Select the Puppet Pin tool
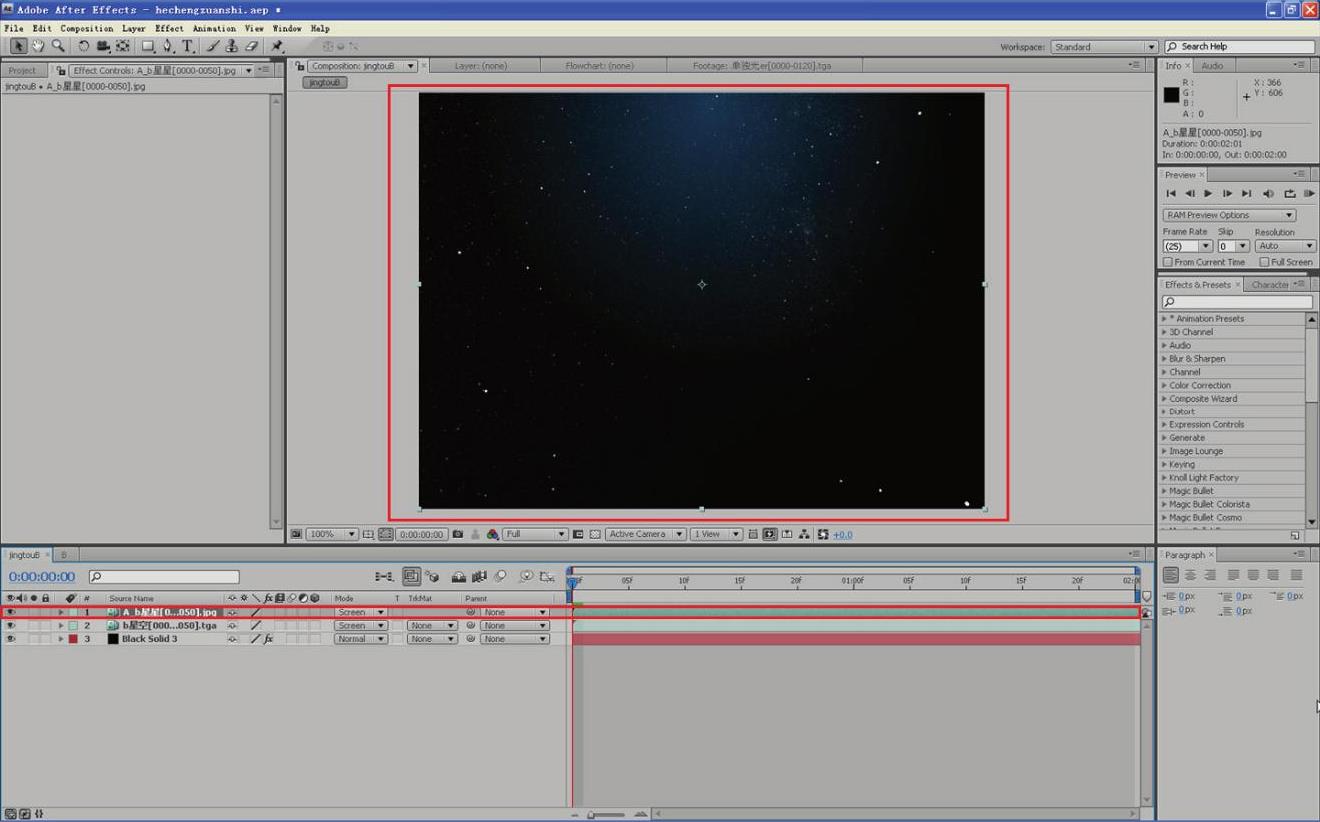 coord(277,46)
